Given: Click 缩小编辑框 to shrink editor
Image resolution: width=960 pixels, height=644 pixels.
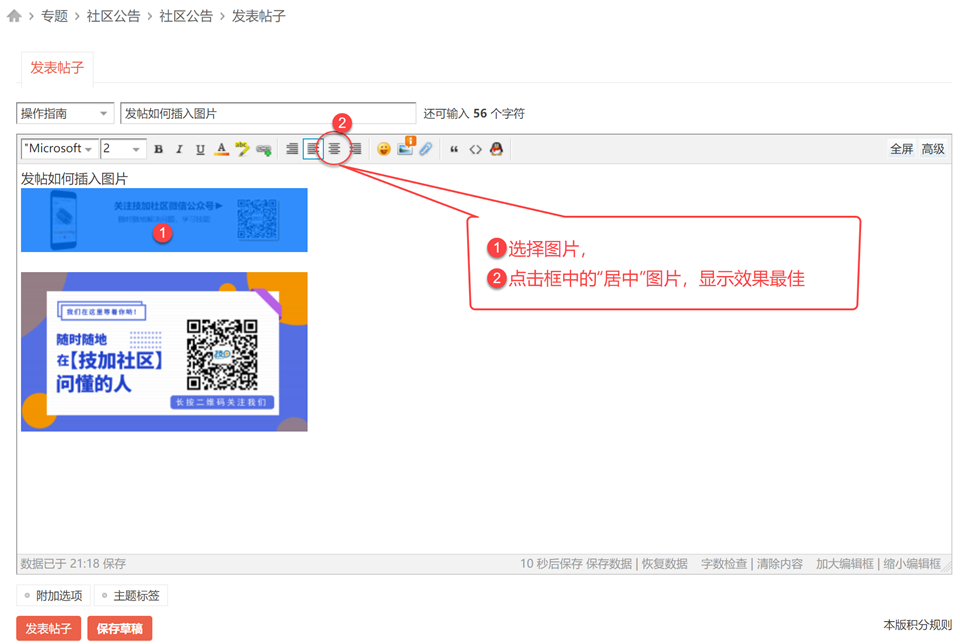Looking at the screenshot, I should [912, 564].
